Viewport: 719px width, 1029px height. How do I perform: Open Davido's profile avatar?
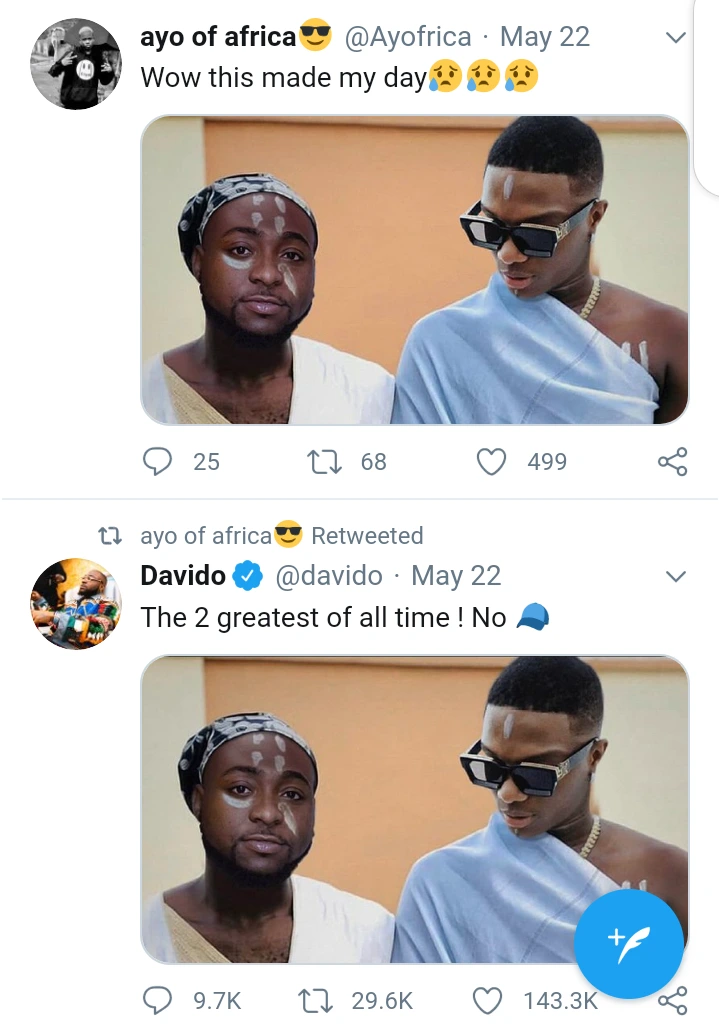[77, 603]
